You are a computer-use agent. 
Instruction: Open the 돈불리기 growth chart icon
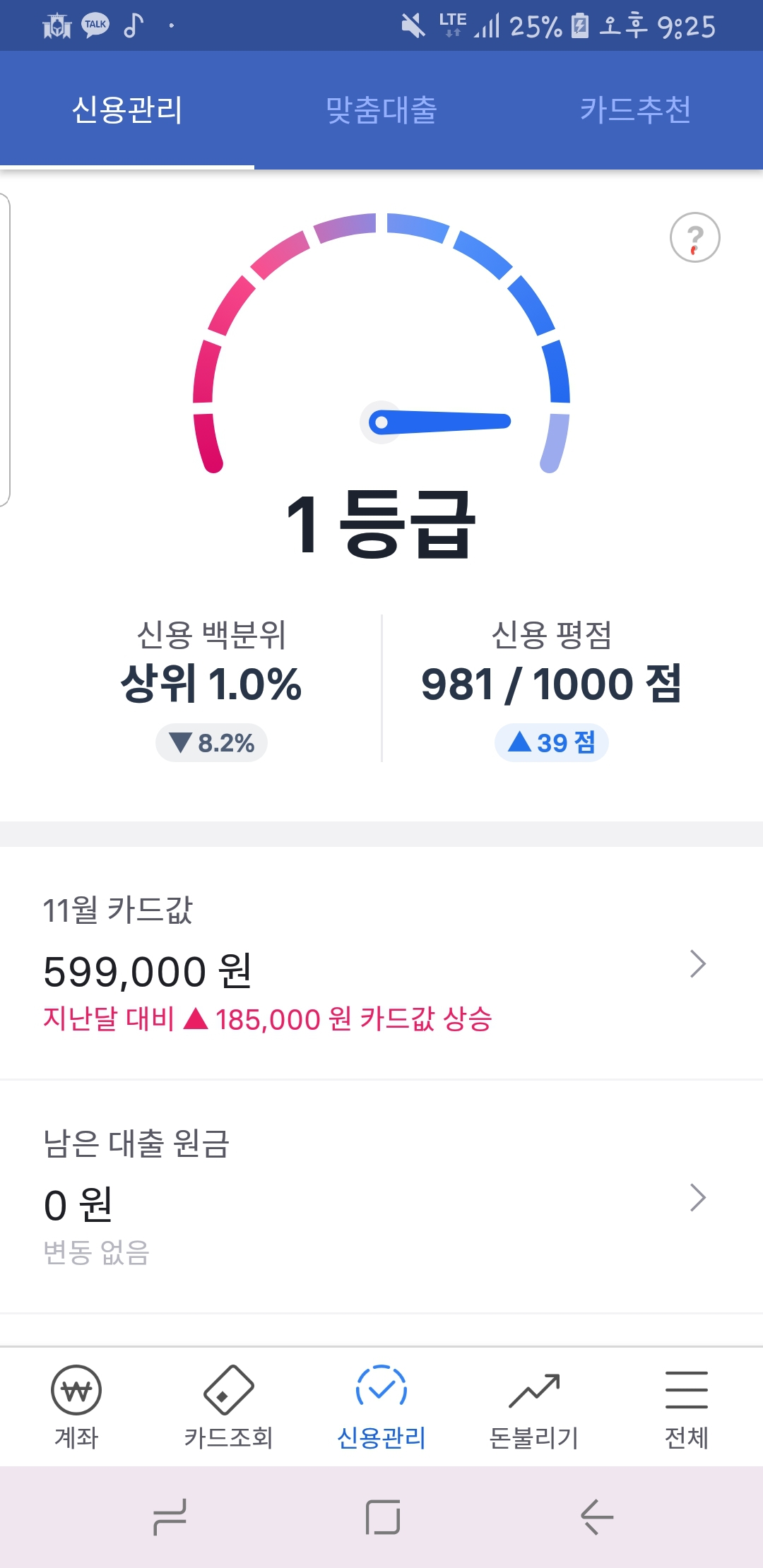(x=534, y=1390)
